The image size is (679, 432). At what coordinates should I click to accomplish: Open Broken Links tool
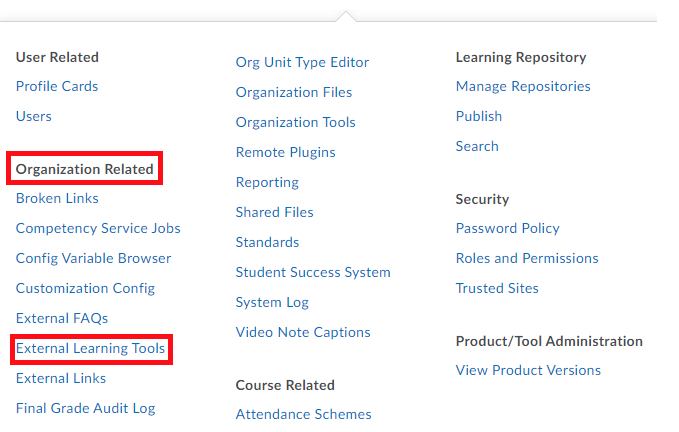point(57,198)
